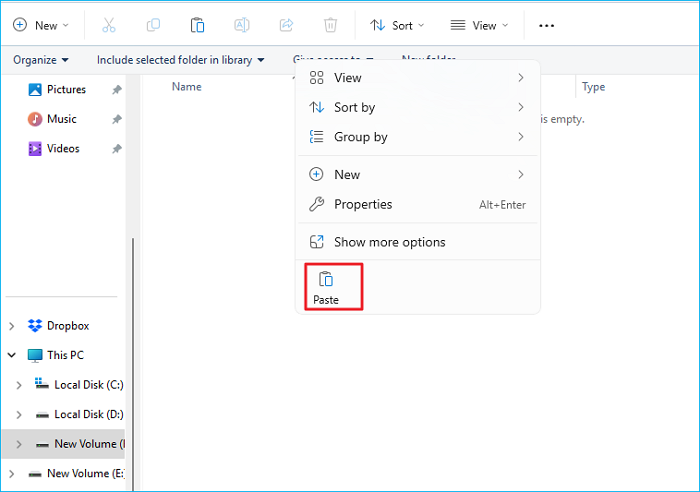
Task: Open the New dropdown button
Action: pos(41,25)
